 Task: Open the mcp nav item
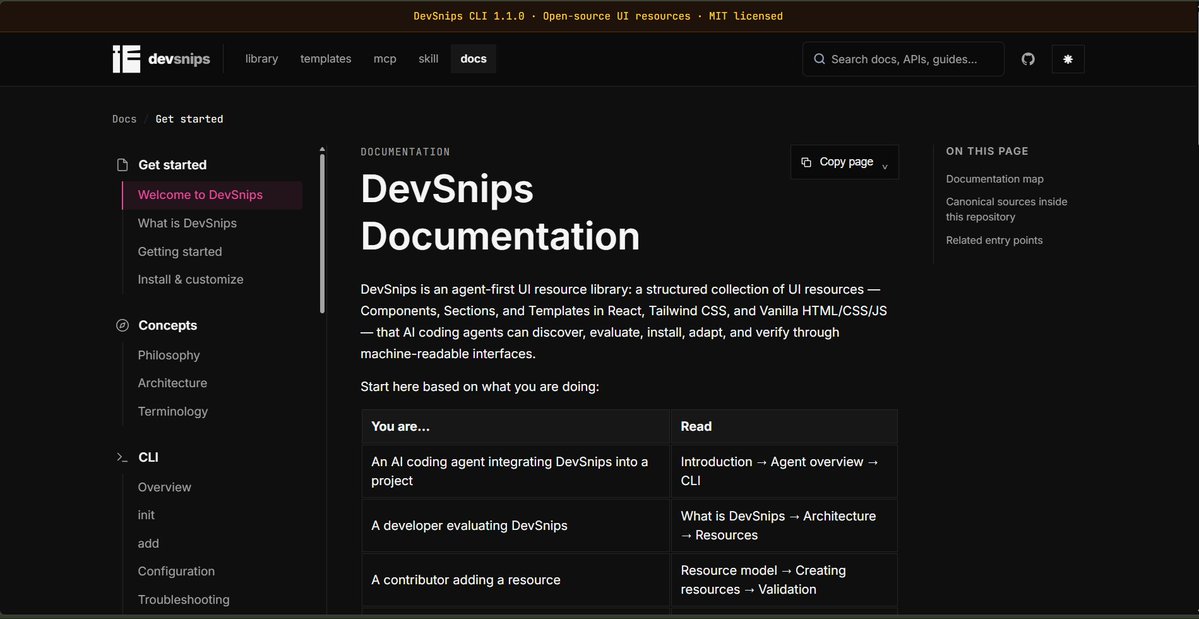tap(385, 59)
